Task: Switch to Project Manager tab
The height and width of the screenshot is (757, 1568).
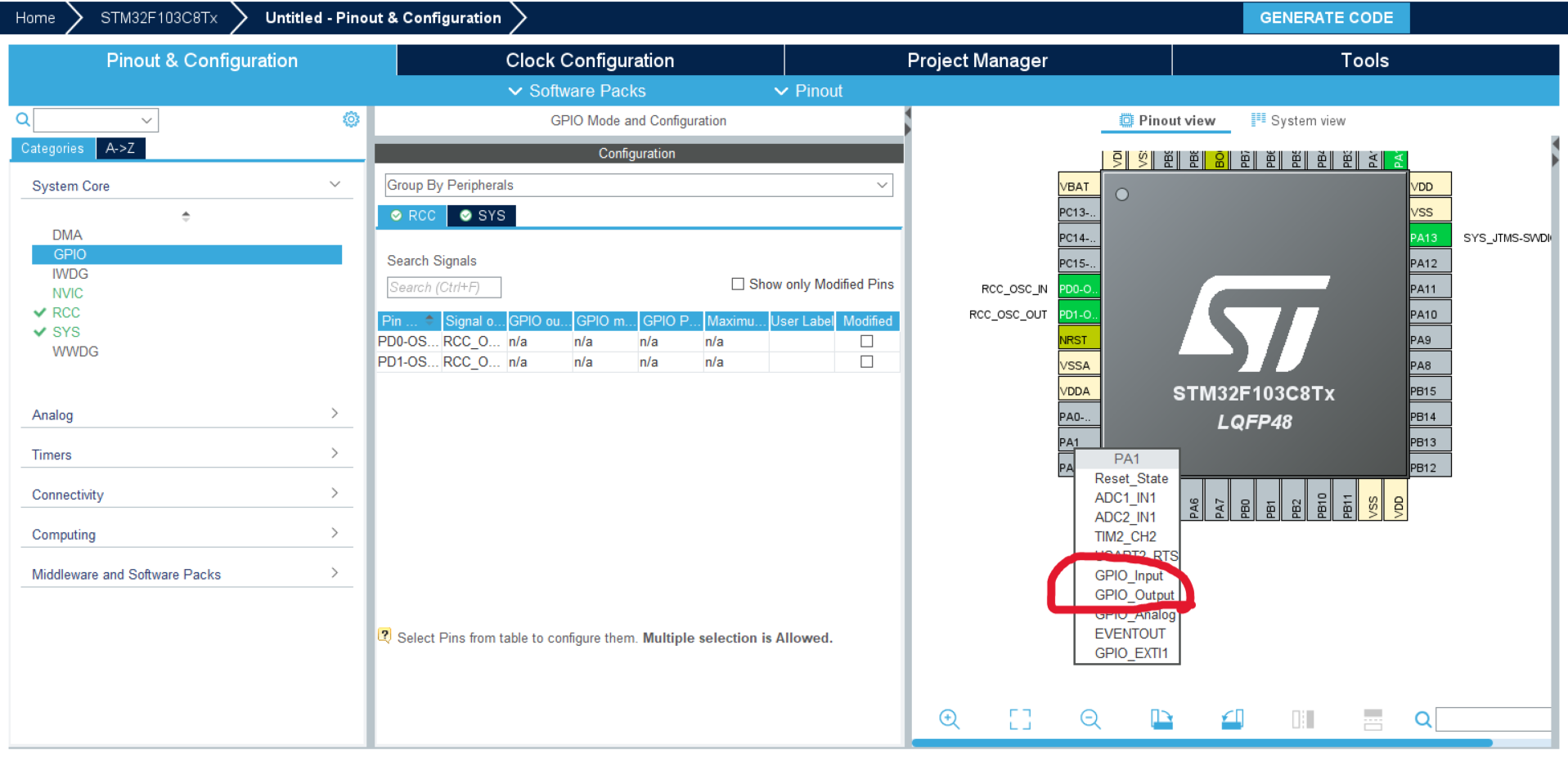Action: coord(977,60)
